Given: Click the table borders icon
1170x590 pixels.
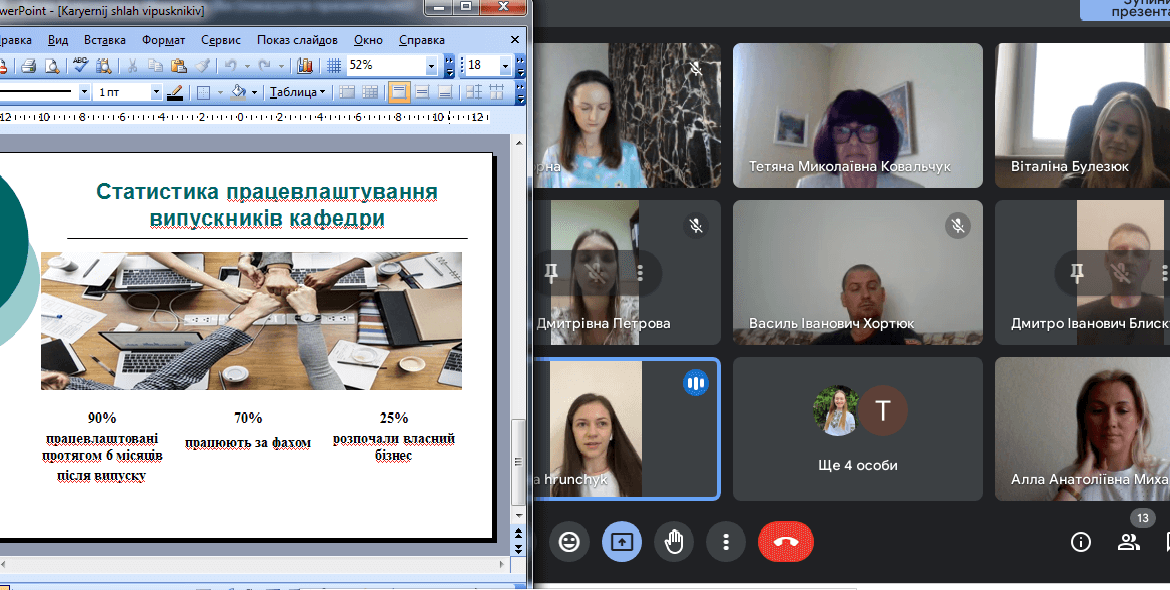Looking at the screenshot, I should (203, 92).
